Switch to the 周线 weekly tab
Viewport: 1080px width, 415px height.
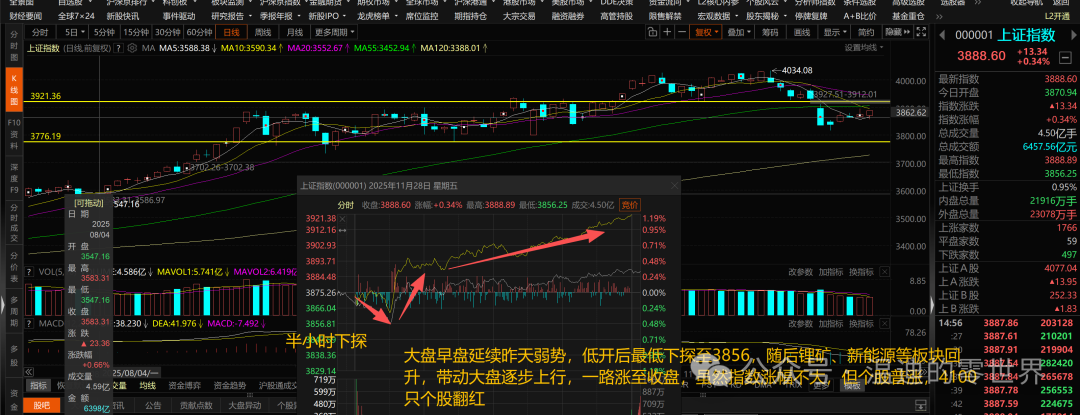tap(263, 32)
